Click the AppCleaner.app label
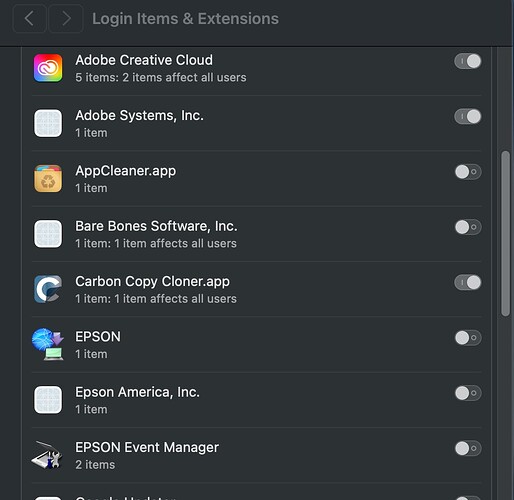 pos(126,171)
